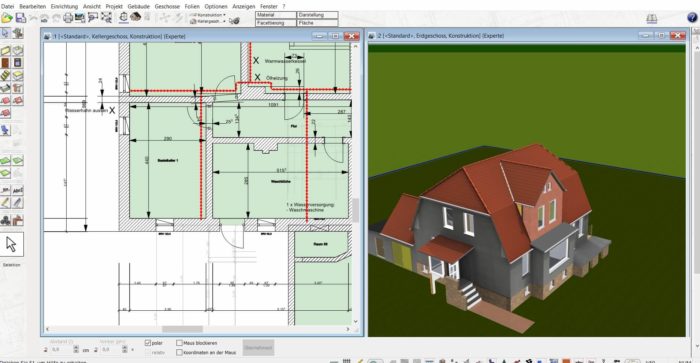Select the dimension measurement tool icon
The height and width of the screenshot is (363, 700).
(x=5, y=191)
